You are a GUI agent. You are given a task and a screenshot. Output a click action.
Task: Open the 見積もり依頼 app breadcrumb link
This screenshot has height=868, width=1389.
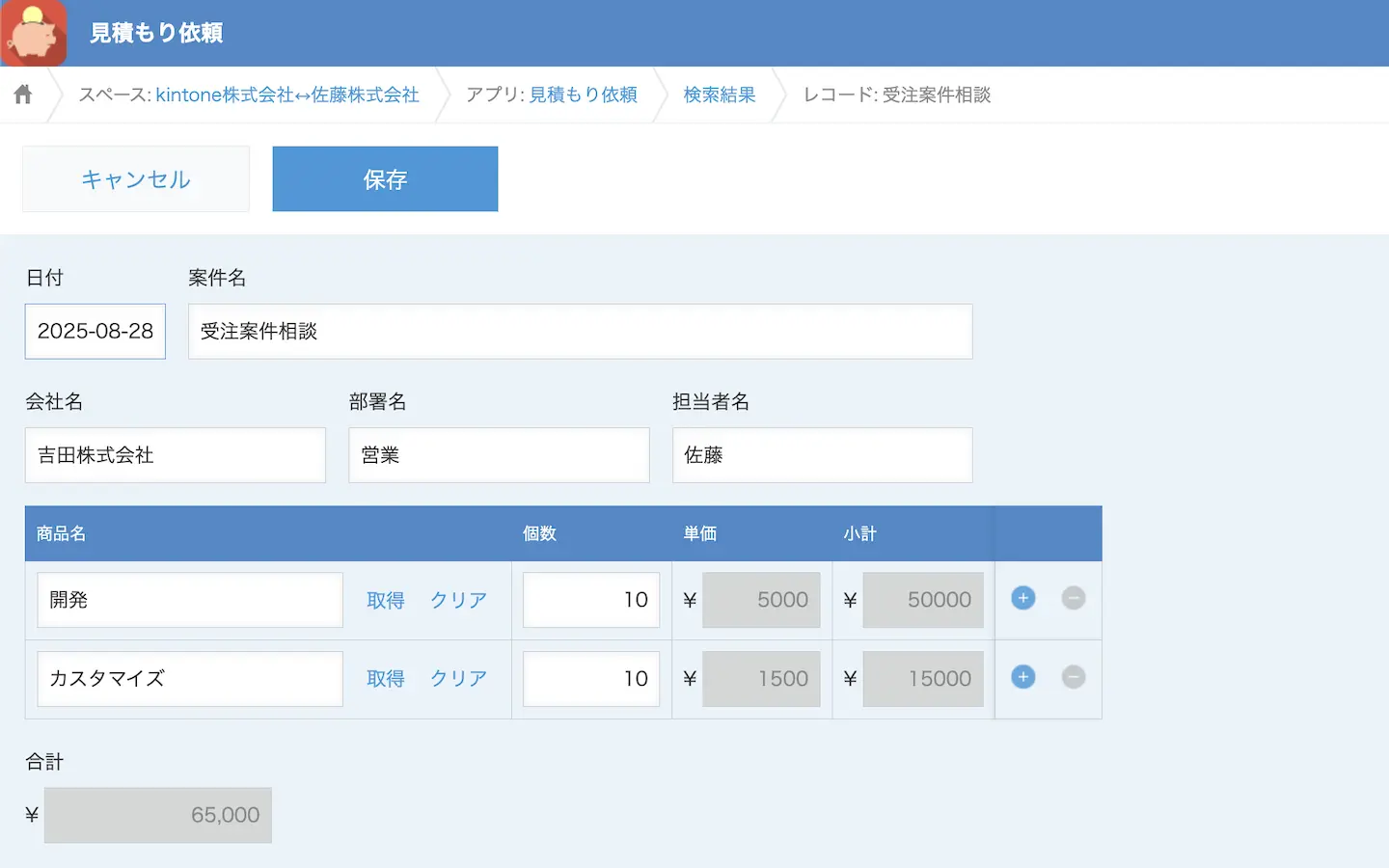click(583, 95)
